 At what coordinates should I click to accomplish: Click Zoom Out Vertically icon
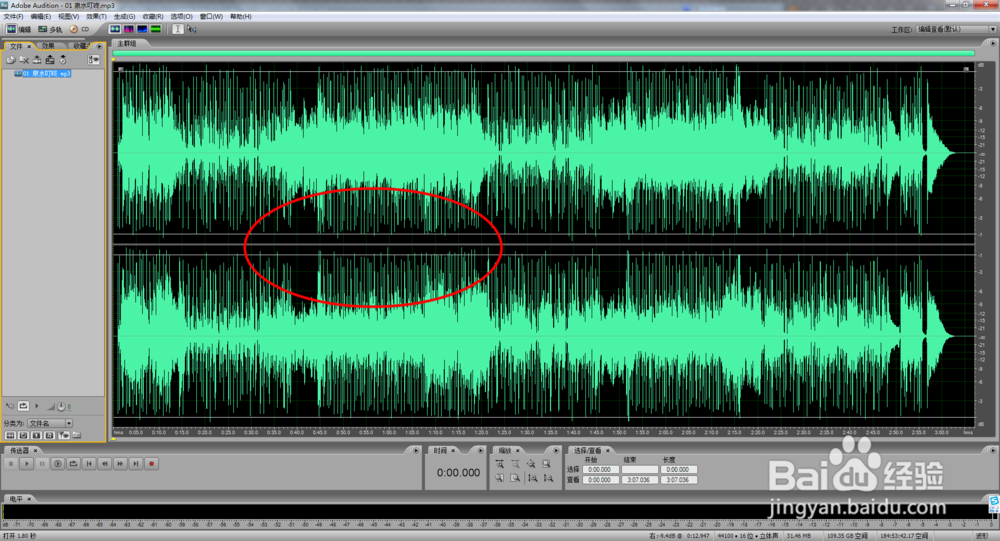point(547,477)
